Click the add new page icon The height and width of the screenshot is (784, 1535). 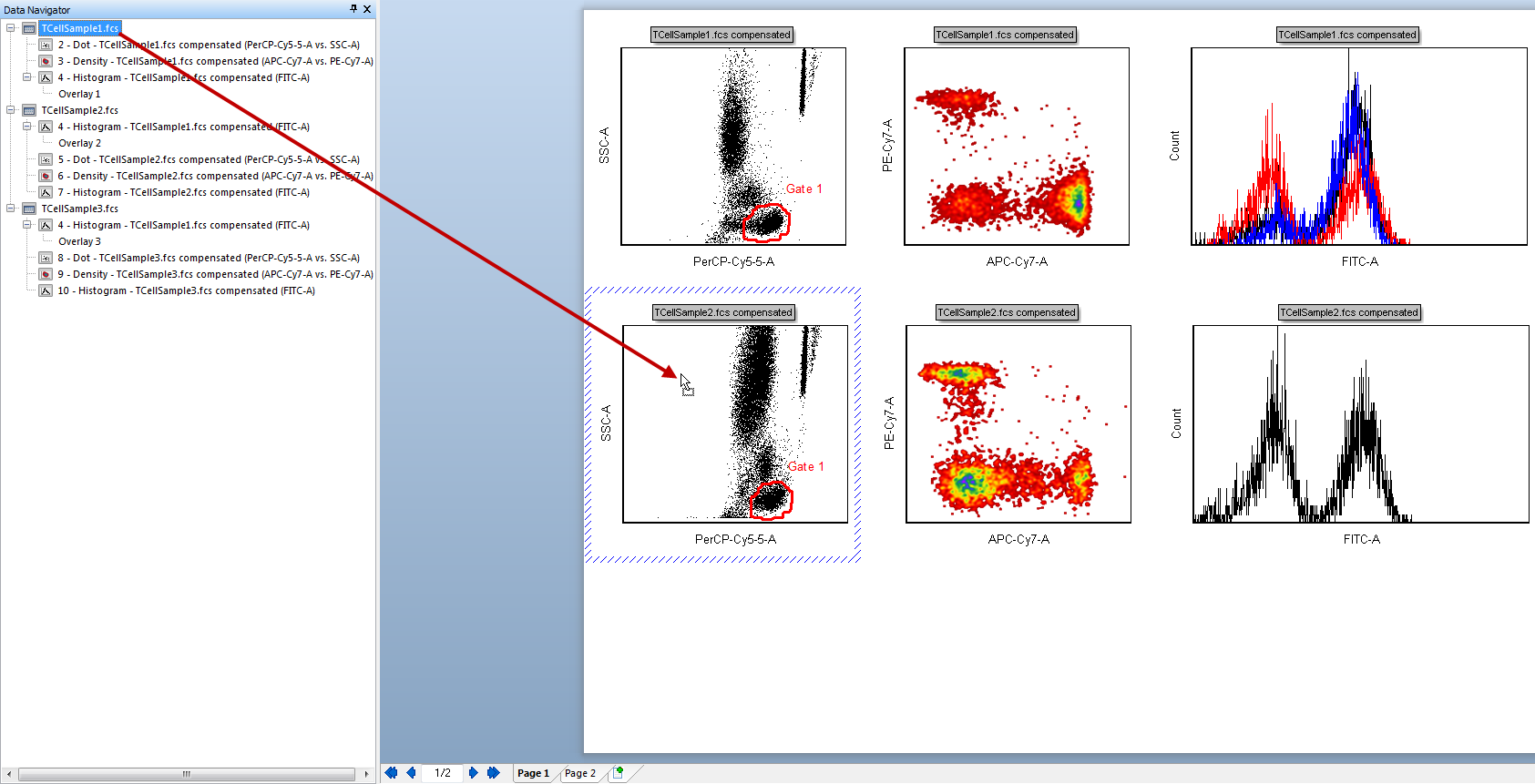click(x=618, y=773)
